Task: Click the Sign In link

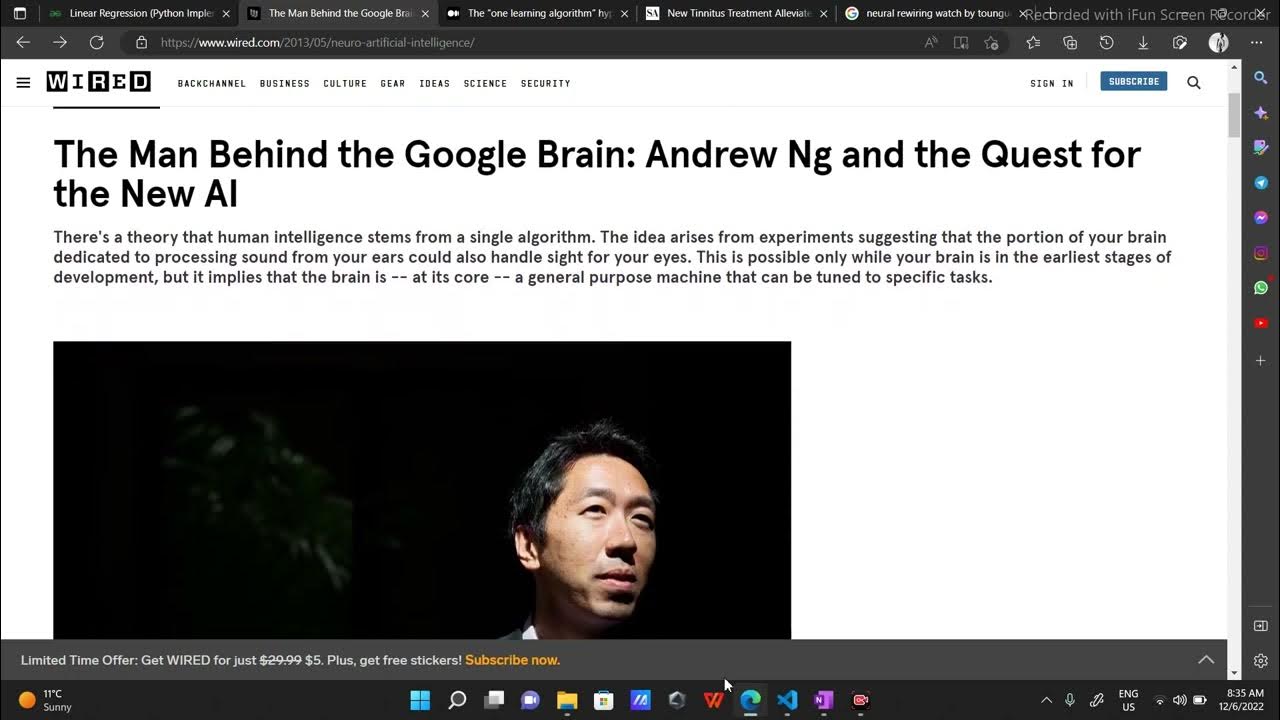Action: point(1052,83)
